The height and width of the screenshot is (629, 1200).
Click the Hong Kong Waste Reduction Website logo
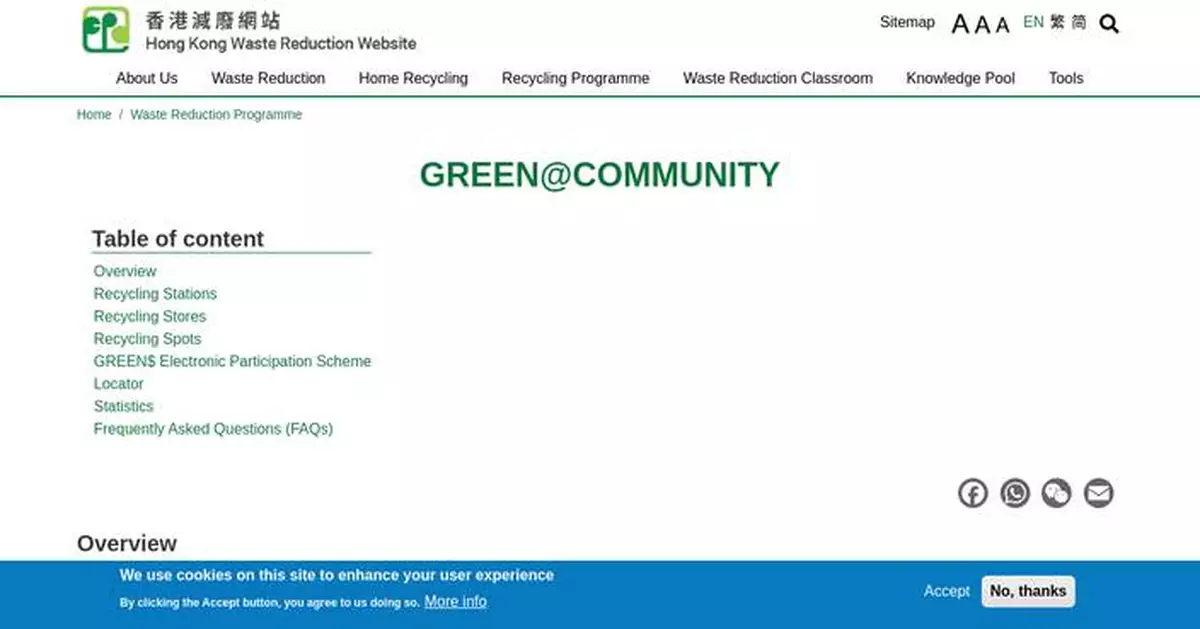(x=104, y=29)
